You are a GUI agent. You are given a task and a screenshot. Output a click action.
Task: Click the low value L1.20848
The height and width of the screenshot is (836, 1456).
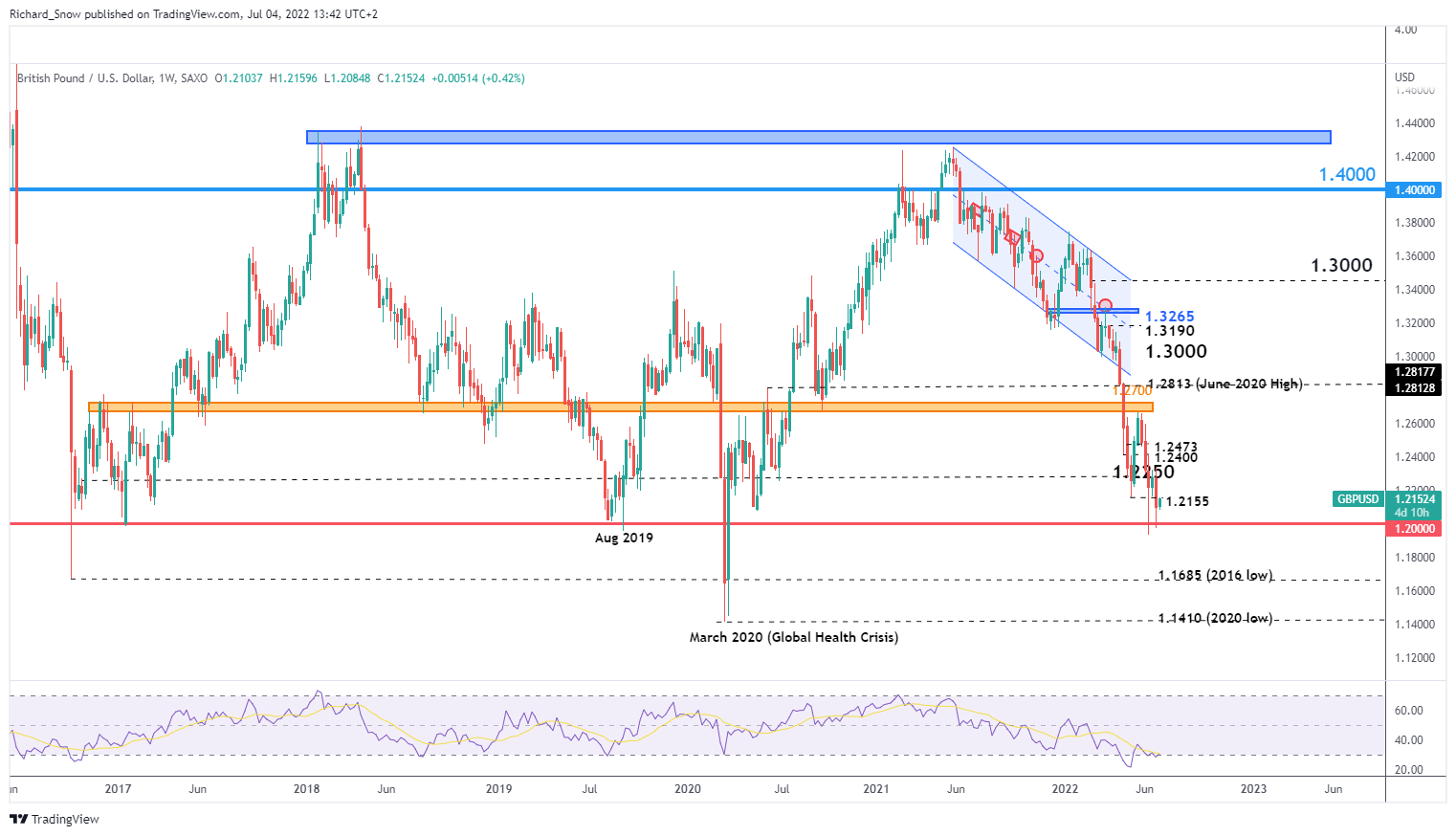[348, 78]
